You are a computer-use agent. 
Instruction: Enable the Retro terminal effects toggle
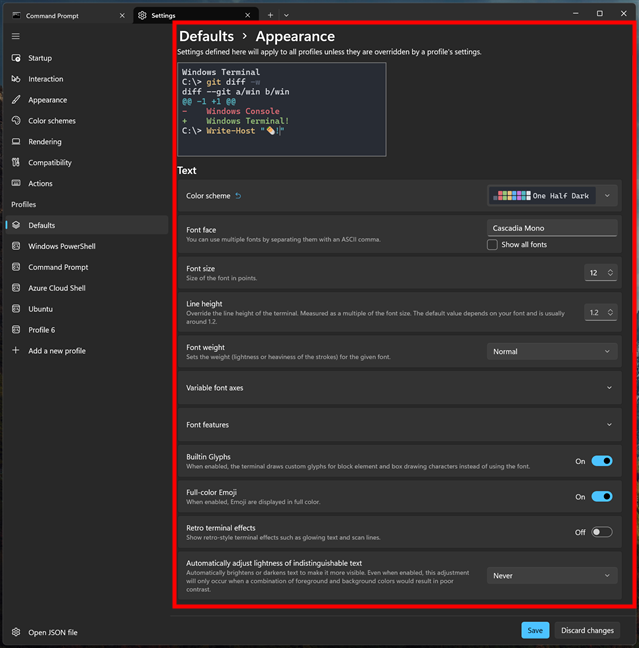[602, 532]
